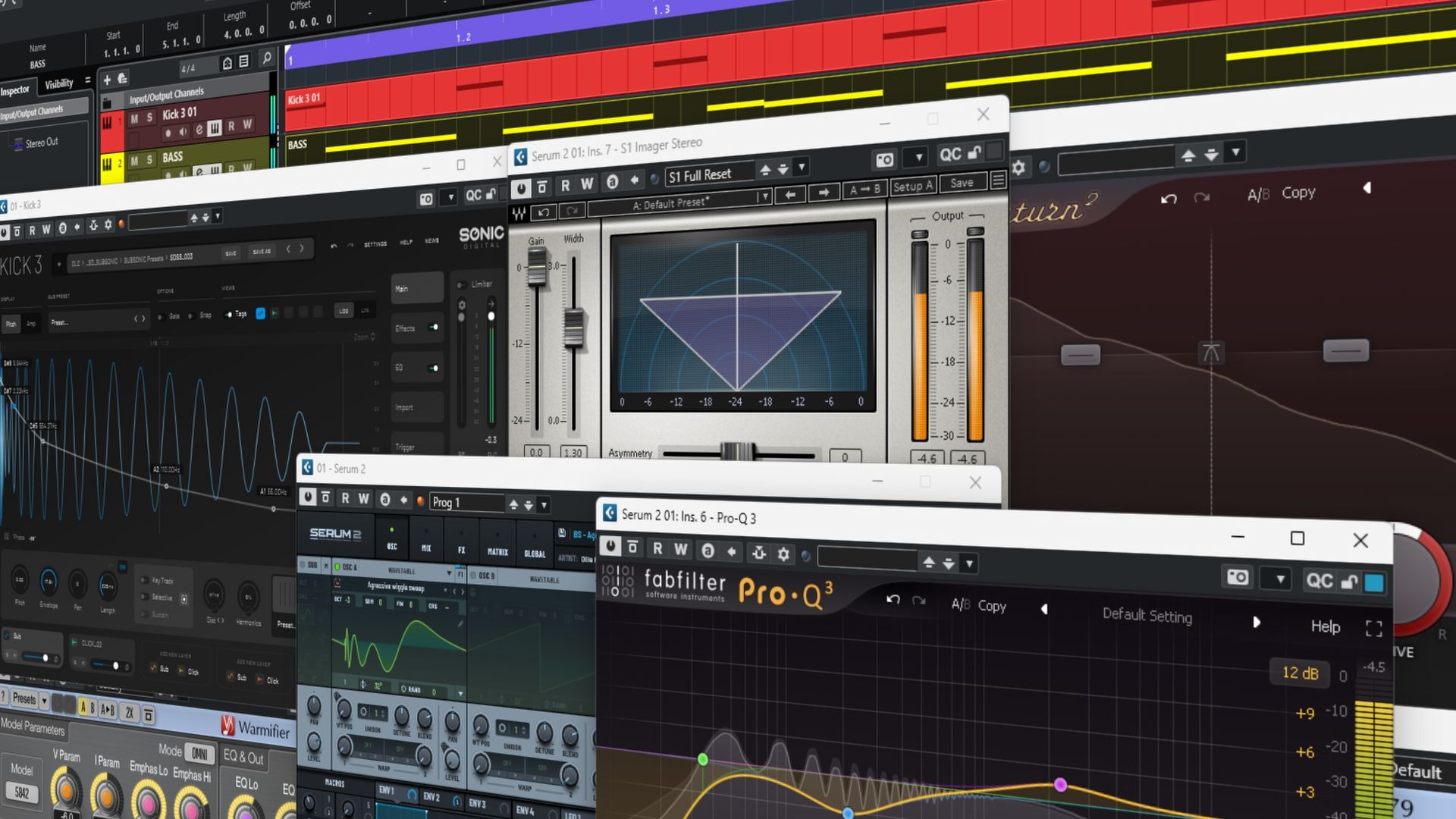Click Pro-Q 3 Help button
The image size is (1456, 819).
pyautogui.click(x=1325, y=626)
